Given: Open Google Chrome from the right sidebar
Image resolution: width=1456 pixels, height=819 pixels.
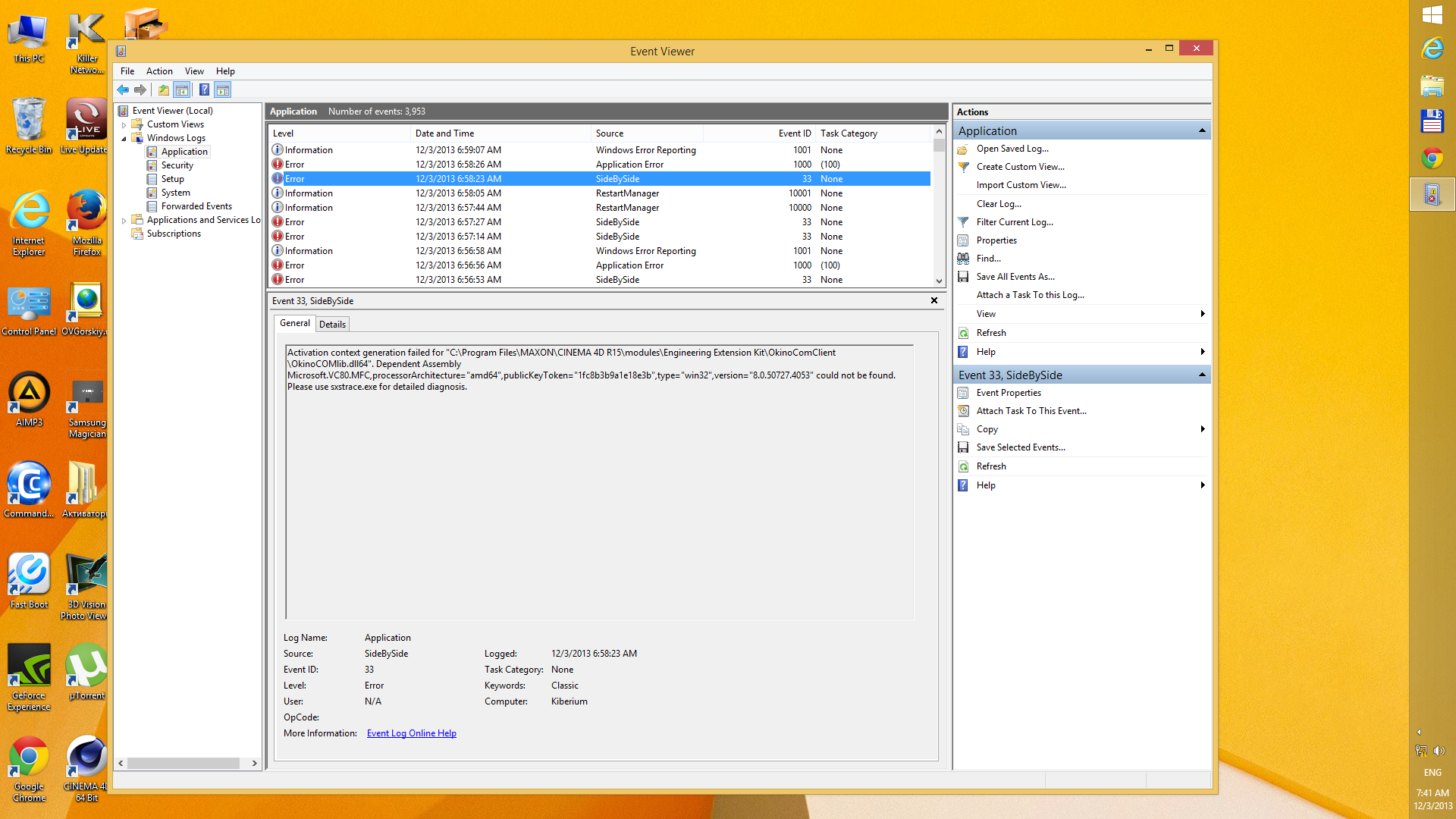Looking at the screenshot, I should tap(1432, 158).
